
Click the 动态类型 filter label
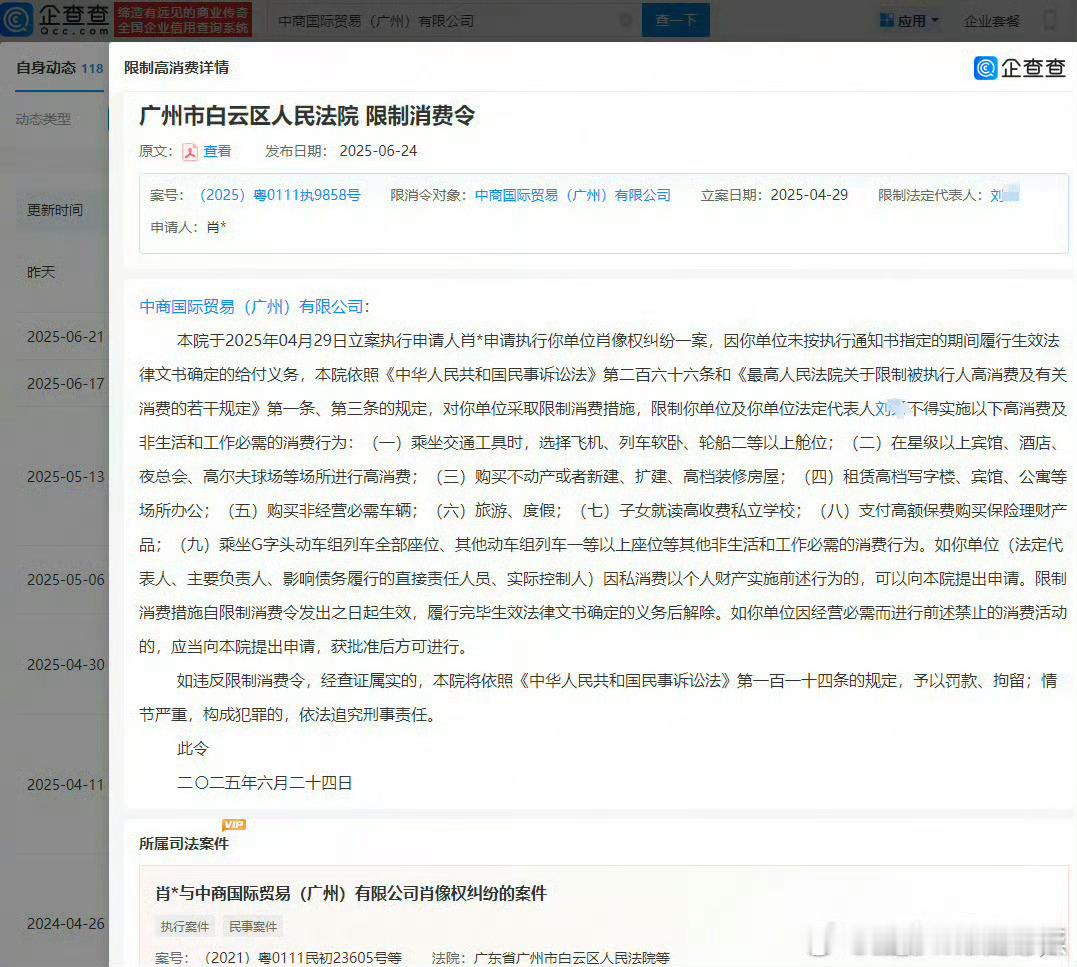(43, 119)
